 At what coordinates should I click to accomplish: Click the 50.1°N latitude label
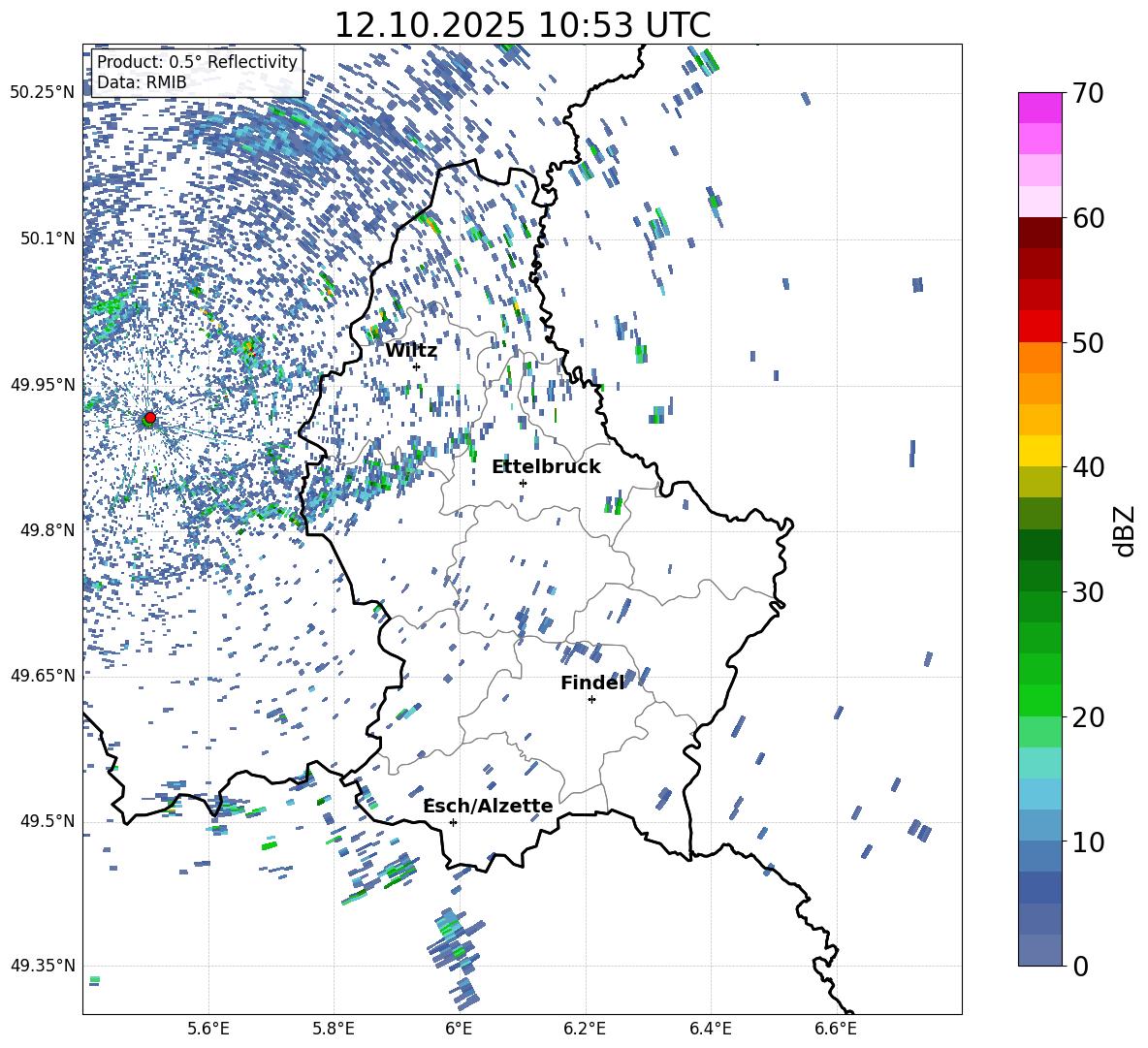pos(48,238)
